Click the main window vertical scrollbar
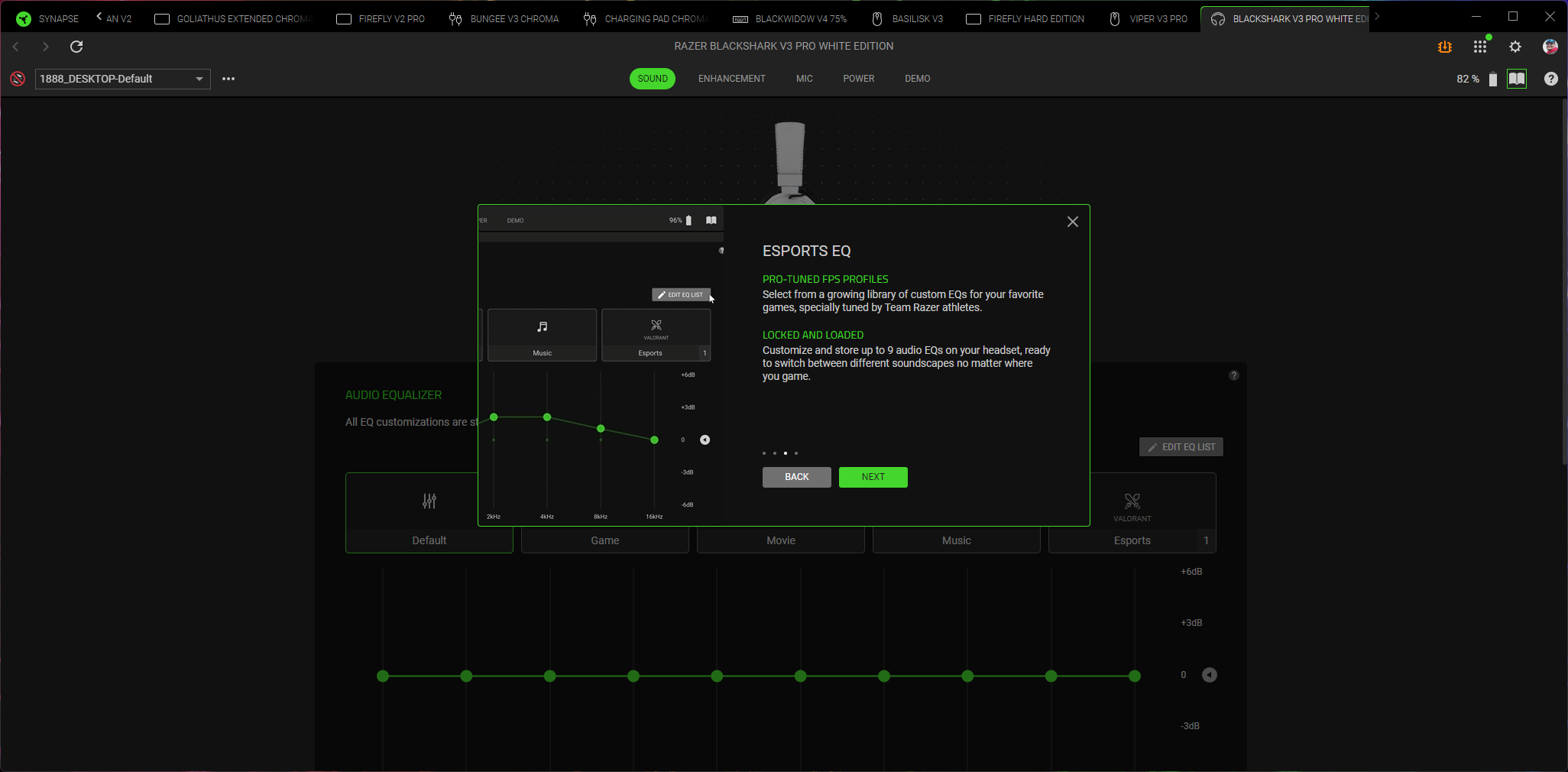 (x=1563, y=281)
